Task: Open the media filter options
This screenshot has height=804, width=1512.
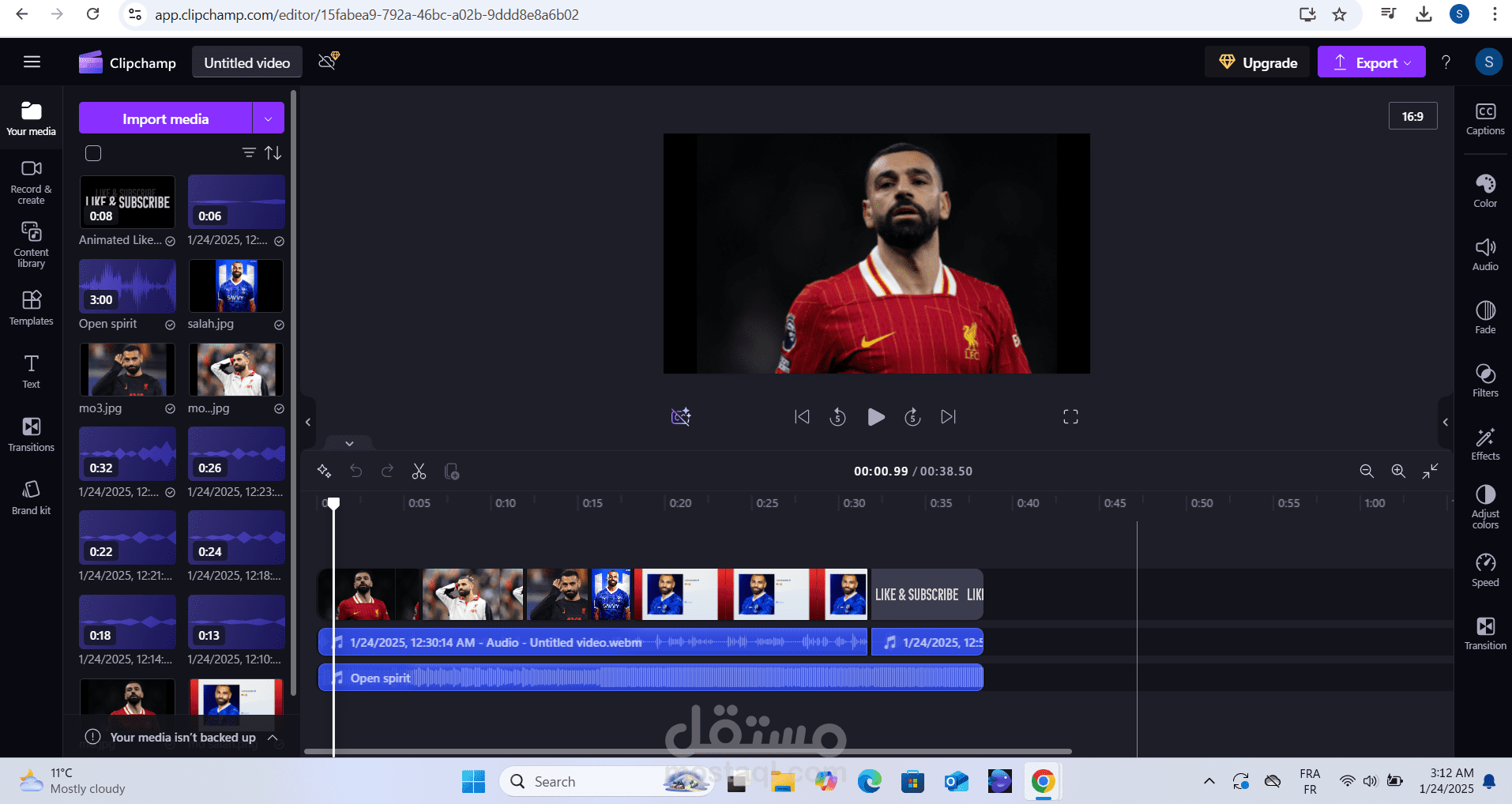Action: pyautogui.click(x=249, y=152)
